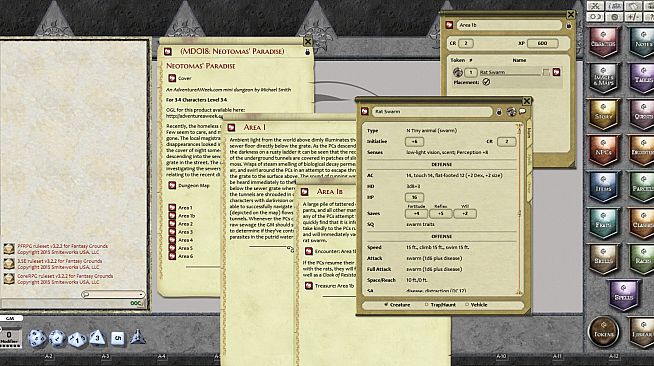Open the Spells sidebar banner
This screenshot has height=366, width=654.
point(623,295)
